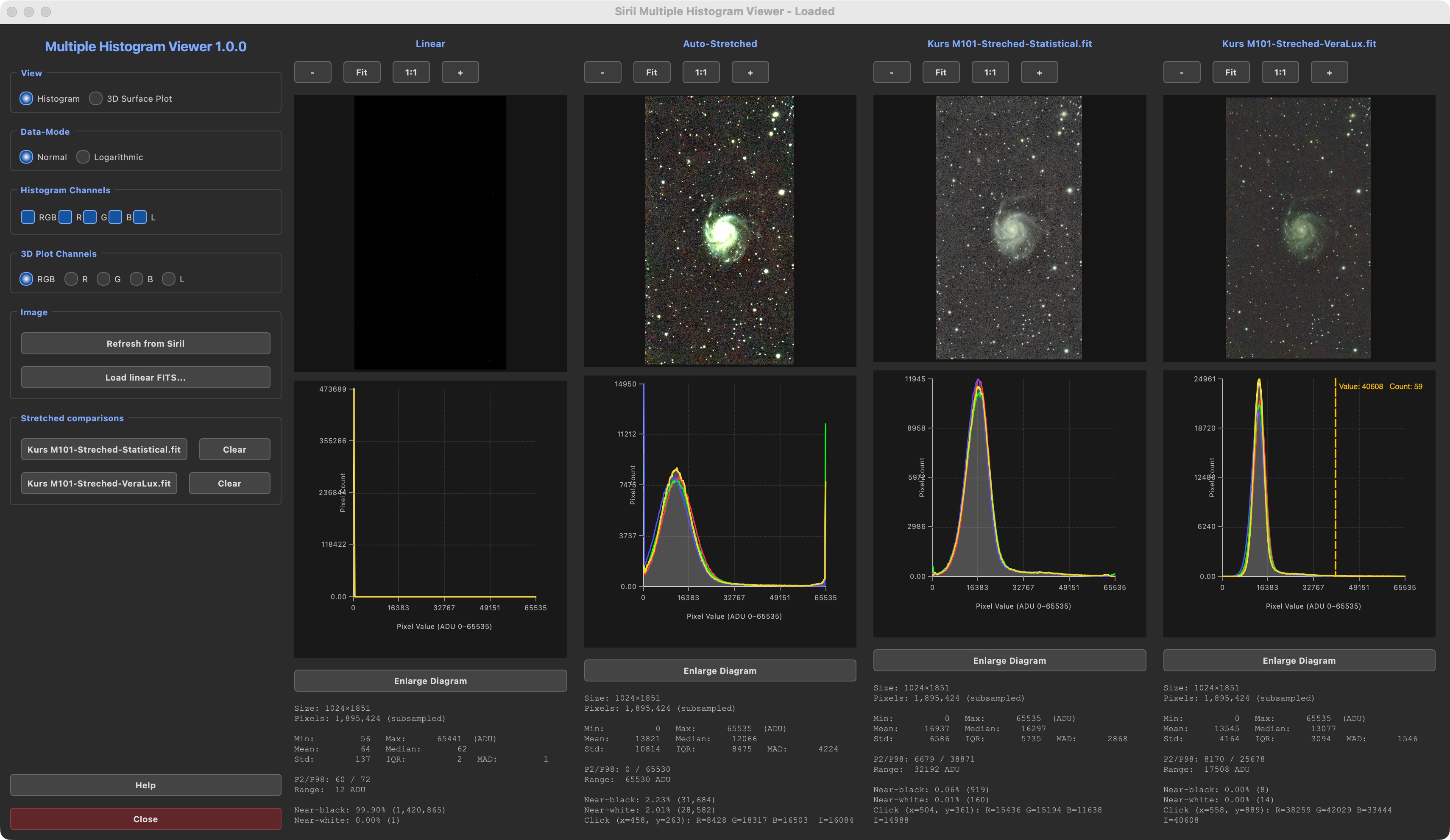Select 1:1 zoom for Kurs M101-Streched-Statistical.fit

tap(990, 72)
